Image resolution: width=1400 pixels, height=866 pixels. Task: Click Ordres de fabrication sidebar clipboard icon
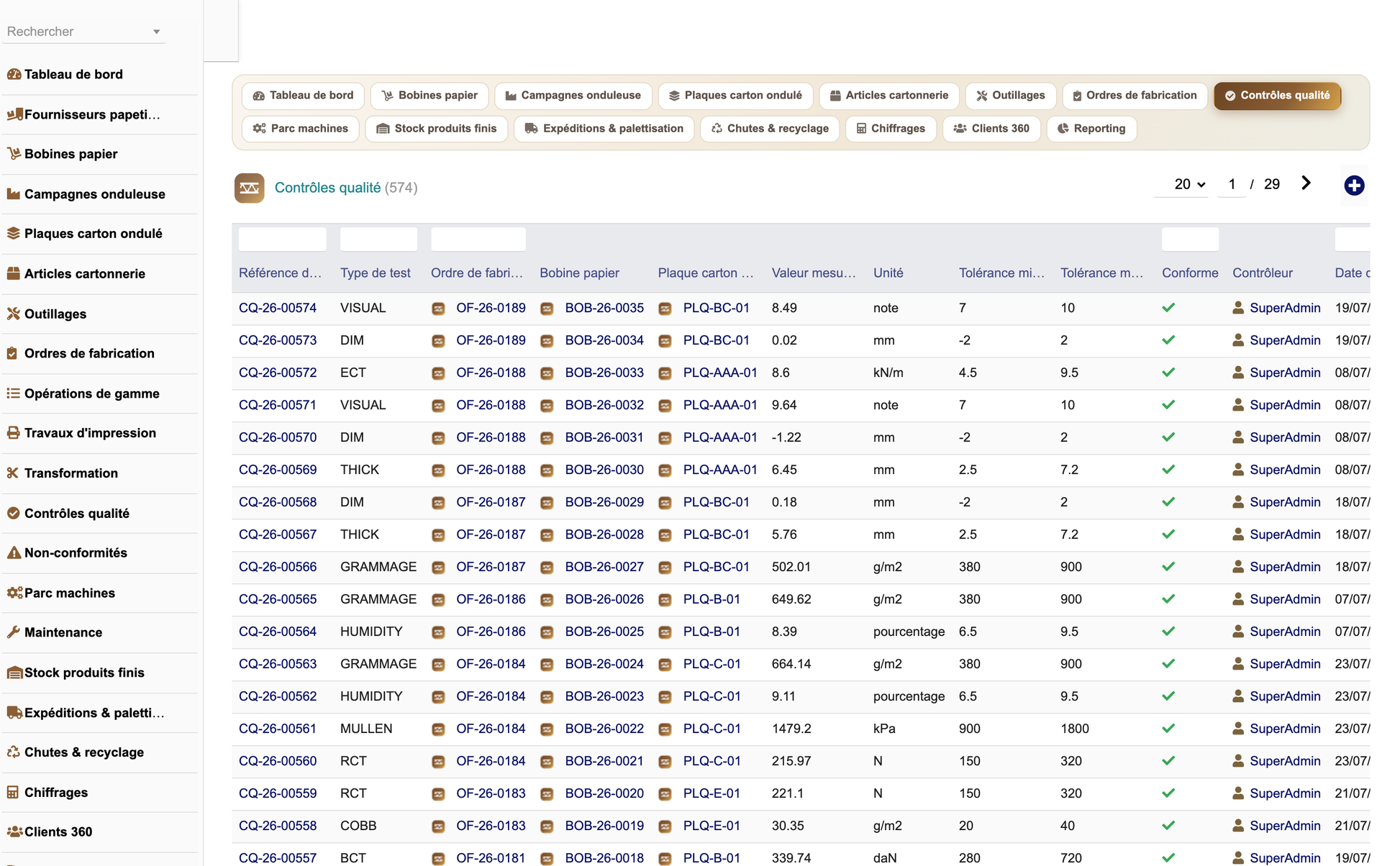click(12, 353)
